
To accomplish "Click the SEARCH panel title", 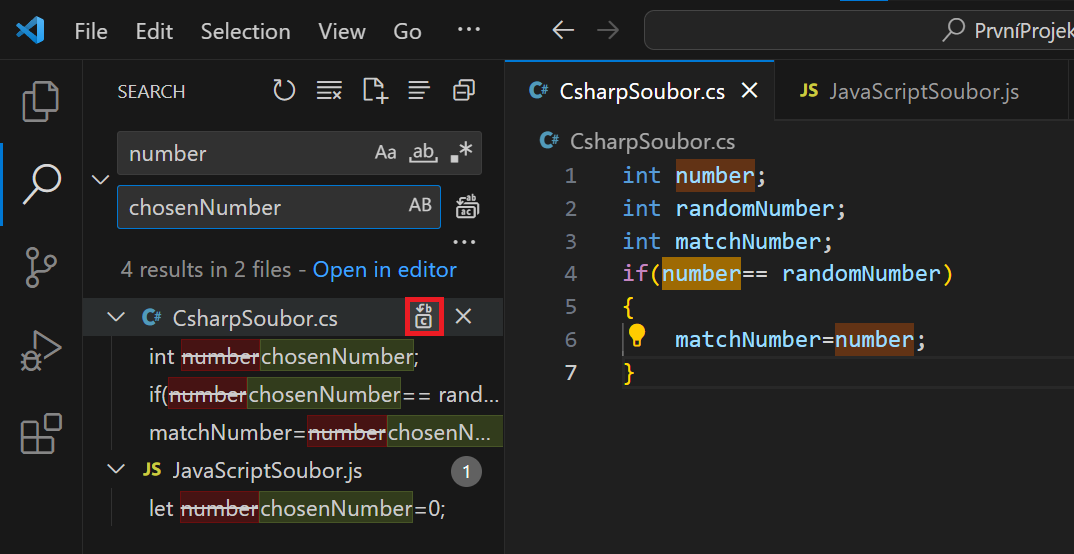I will 151,92.
